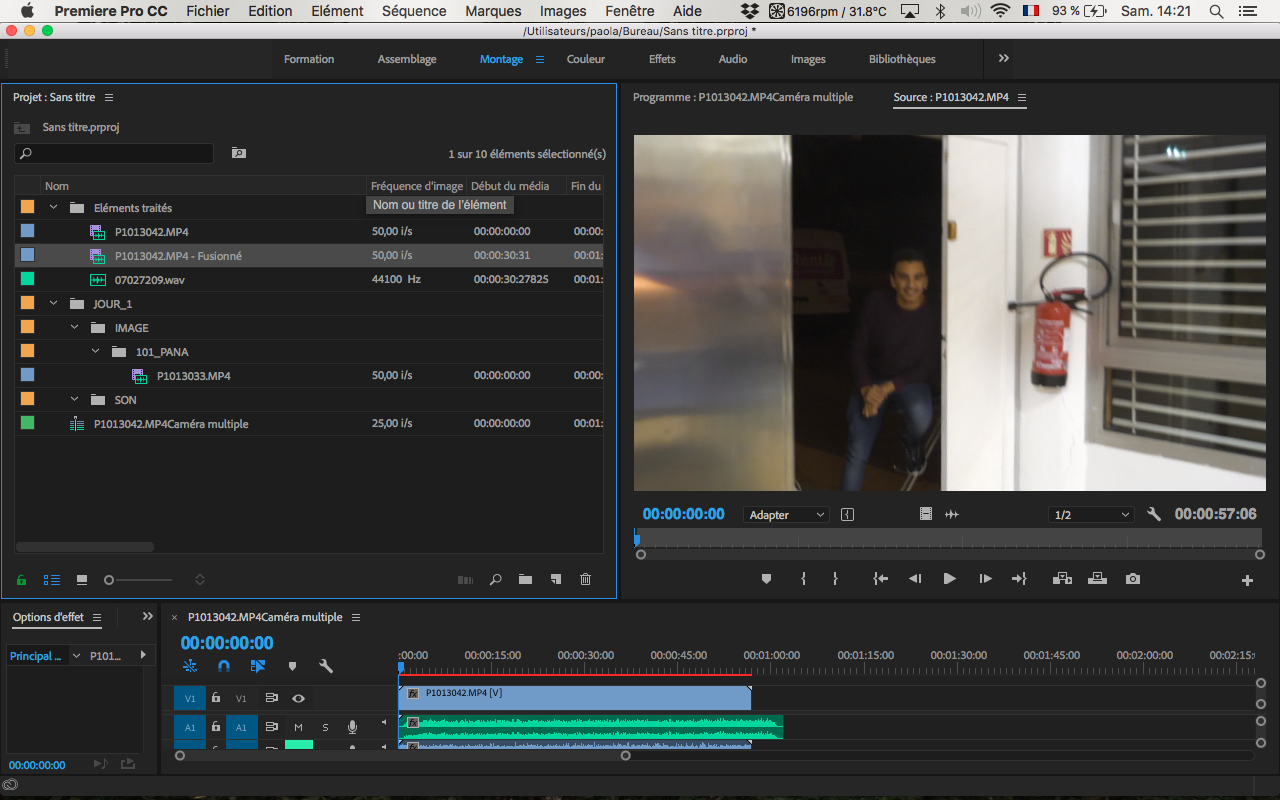The image size is (1280, 800).
Task: Set the Mark In point in Source monitor
Action: click(x=803, y=579)
